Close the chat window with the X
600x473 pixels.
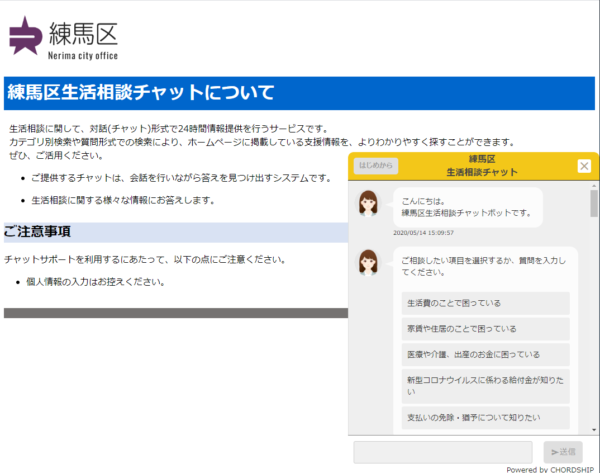tap(584, 166)
